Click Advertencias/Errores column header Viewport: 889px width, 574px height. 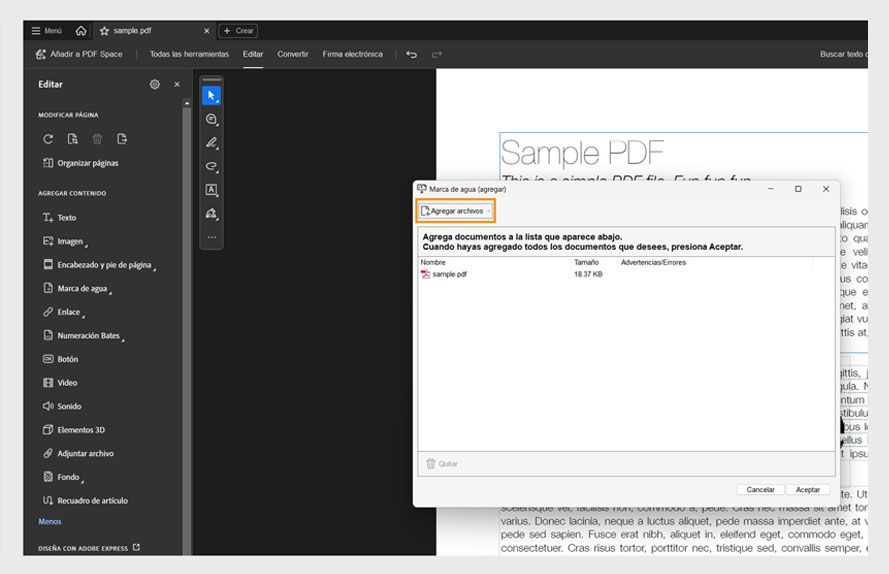coord(653,263)
